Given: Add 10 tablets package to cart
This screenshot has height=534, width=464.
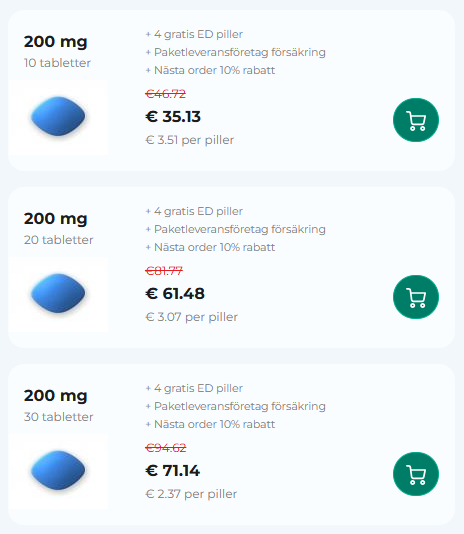Looking at the screenshot, I should [416, 120].
